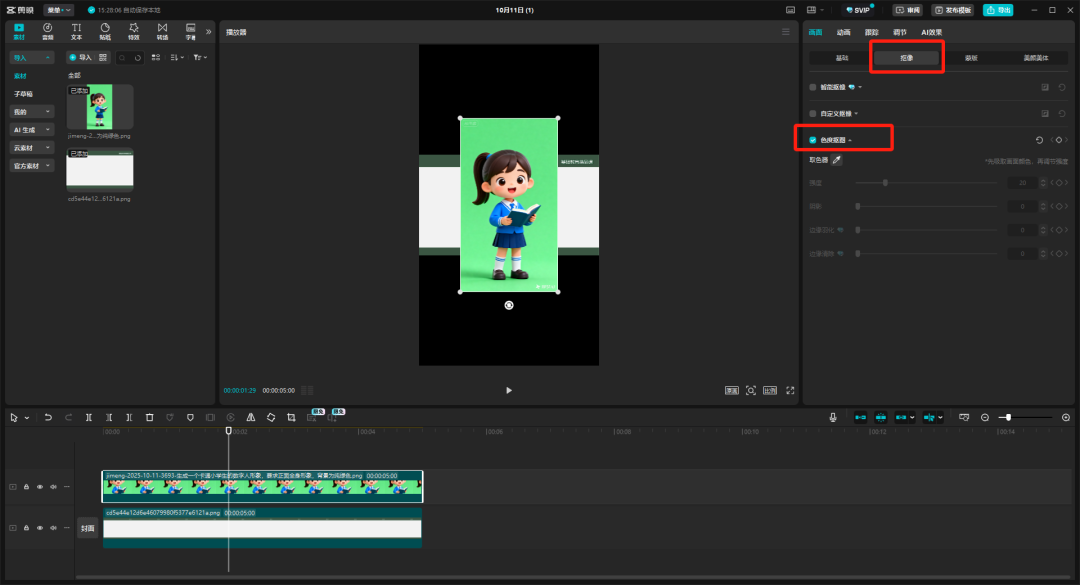Expand the 云素材 (cloud material) section
The width and height of the screenshot is (1080, 585).
point(32,147)
